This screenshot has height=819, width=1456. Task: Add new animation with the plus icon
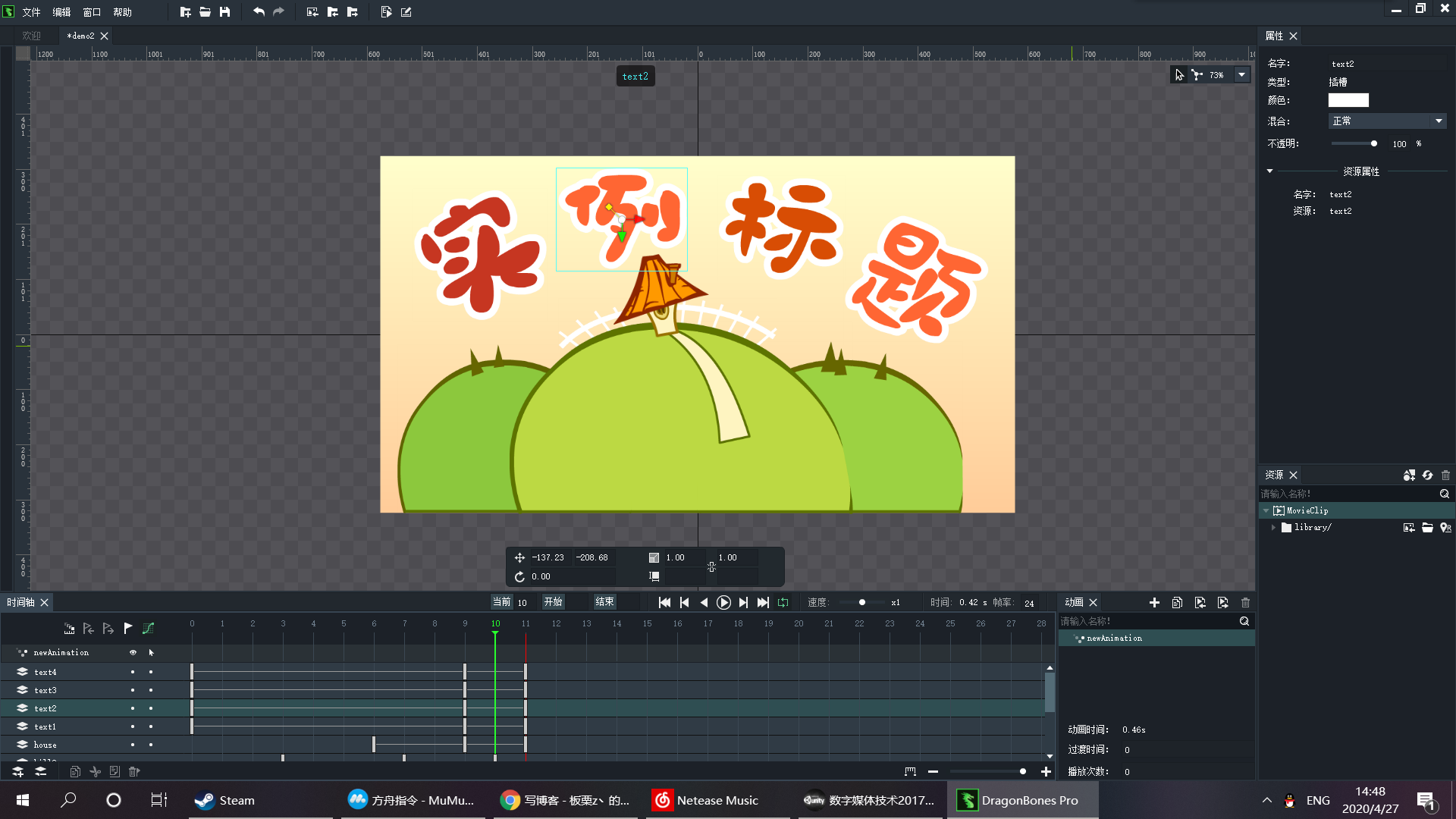point(1154,602)
